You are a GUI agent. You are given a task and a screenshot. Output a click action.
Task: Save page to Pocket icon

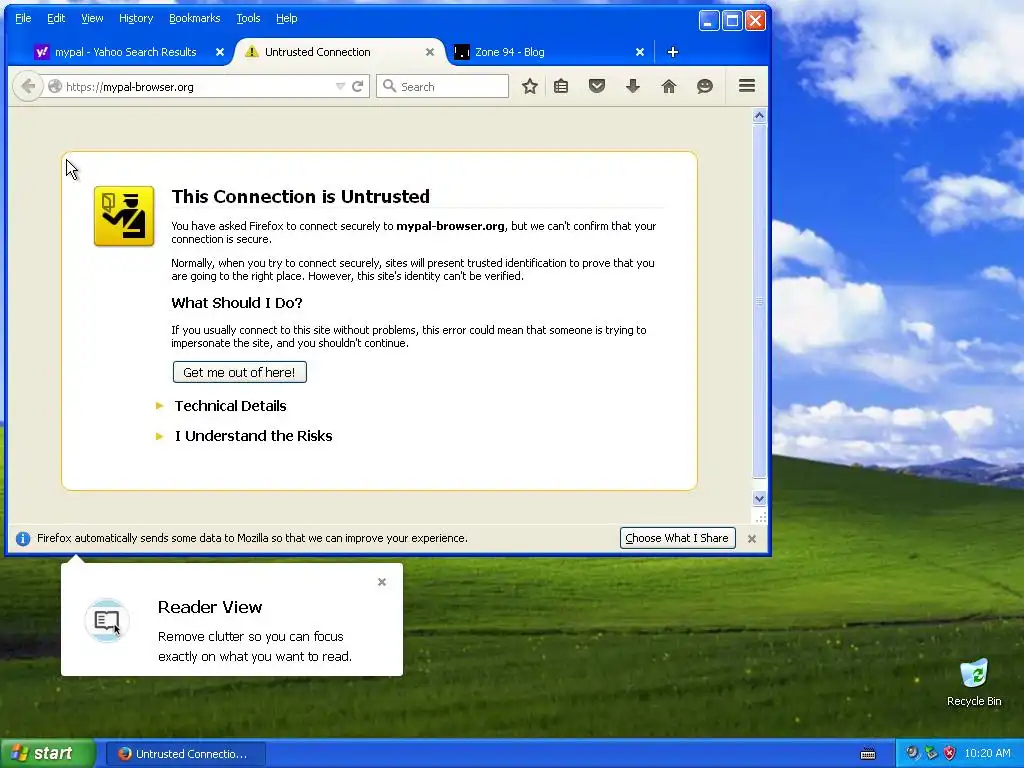[x=597, y=86]
